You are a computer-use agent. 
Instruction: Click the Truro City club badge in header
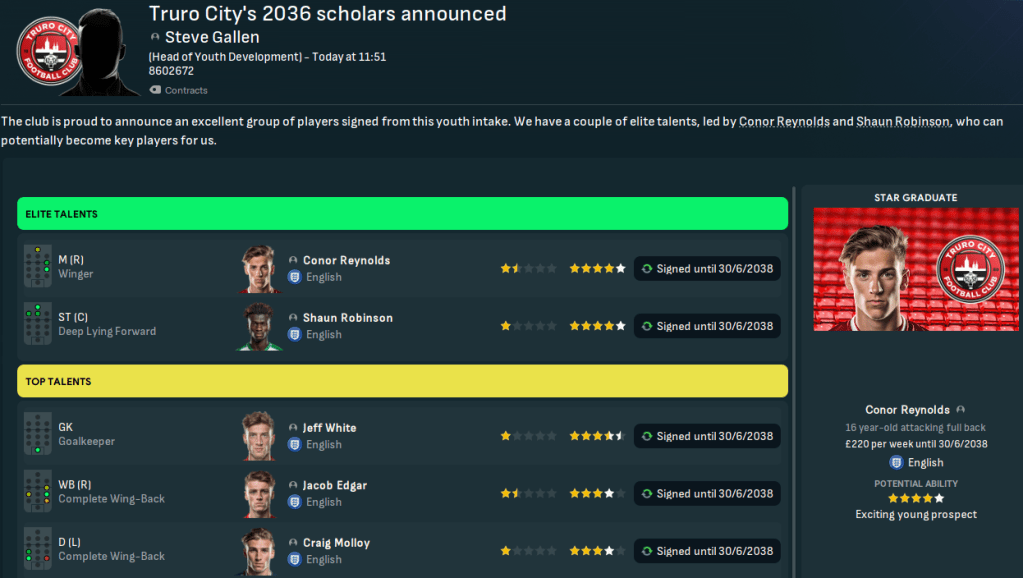[x=46, y=52]
